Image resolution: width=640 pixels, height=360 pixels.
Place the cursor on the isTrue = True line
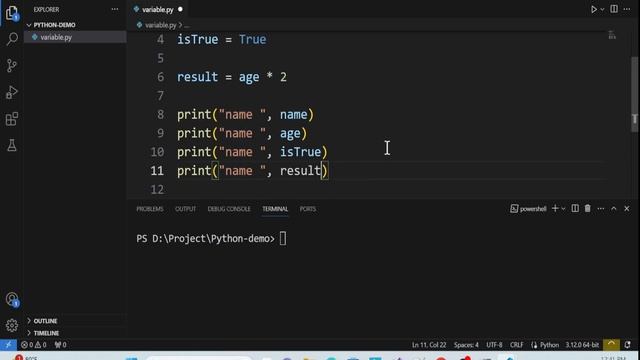[222, 40]
